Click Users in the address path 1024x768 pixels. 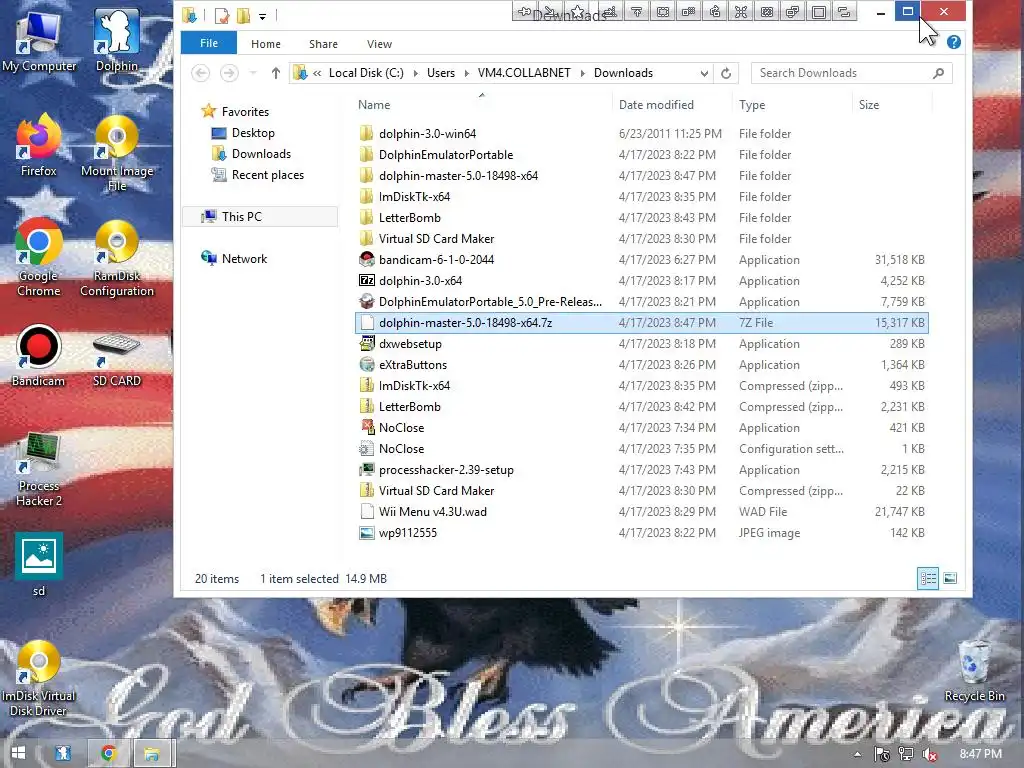(x=441, y=73)
